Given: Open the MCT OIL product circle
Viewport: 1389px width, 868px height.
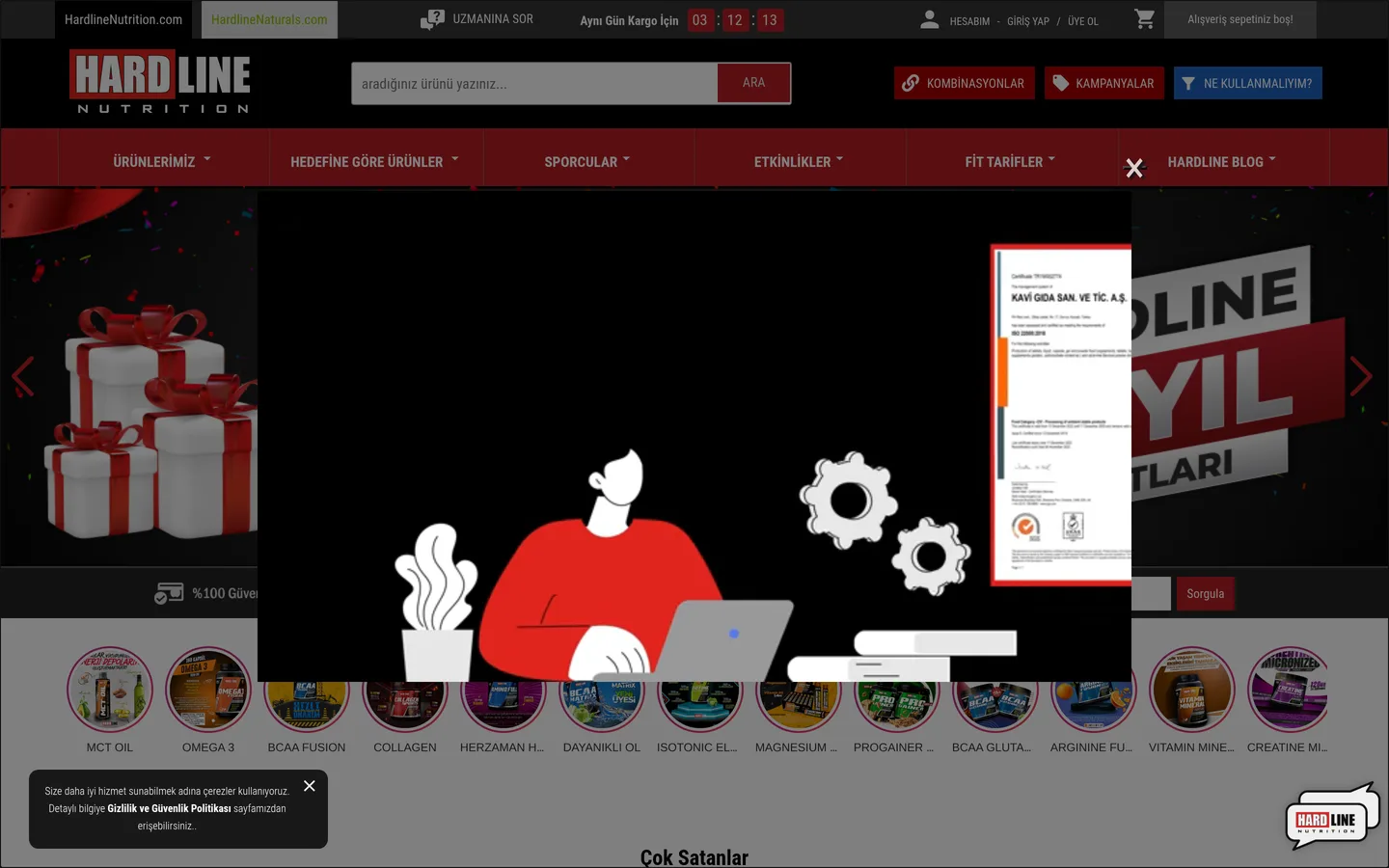Looking at the screenshot, I should 110,689.
